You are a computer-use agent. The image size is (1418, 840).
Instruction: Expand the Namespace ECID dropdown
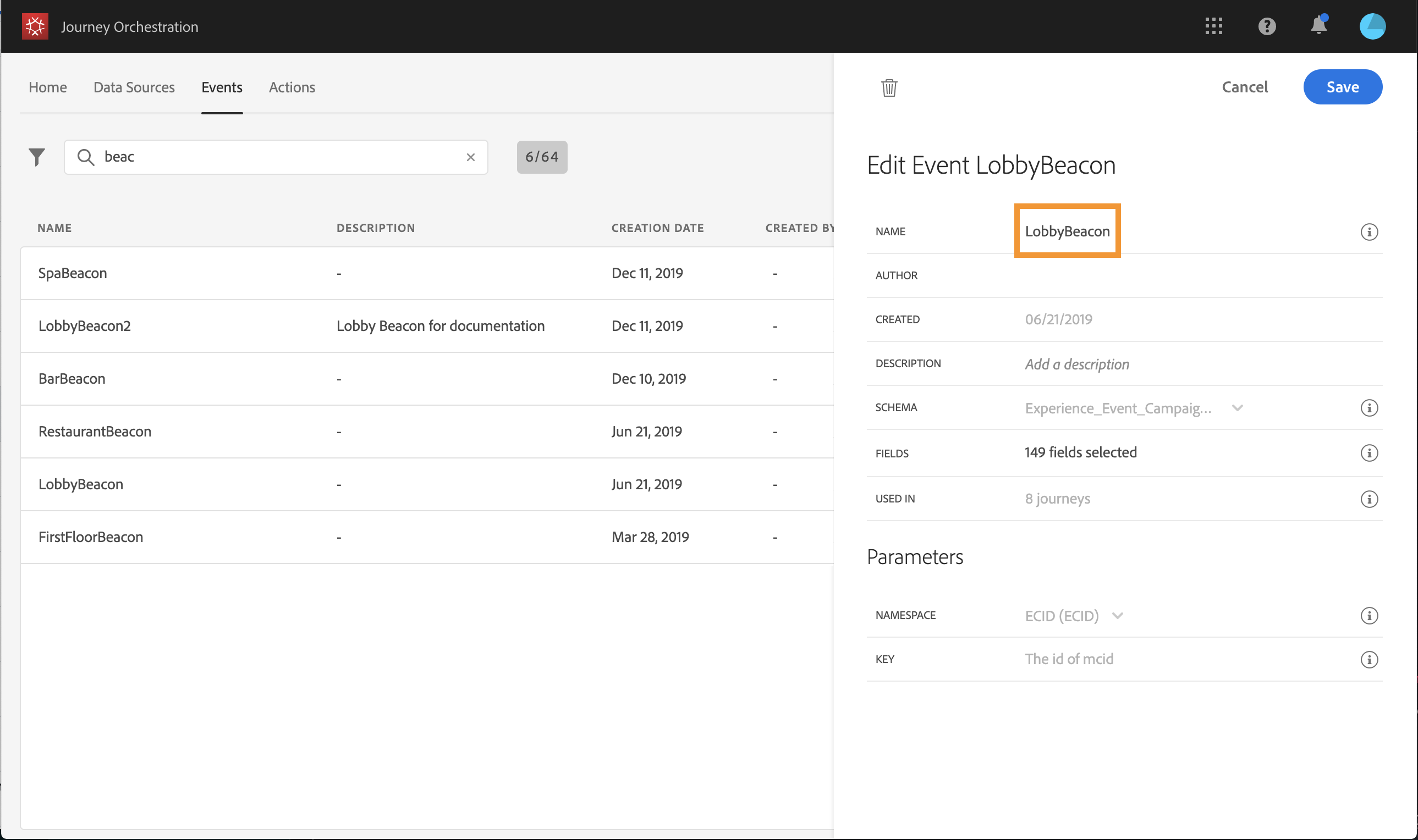(1117, 615)
